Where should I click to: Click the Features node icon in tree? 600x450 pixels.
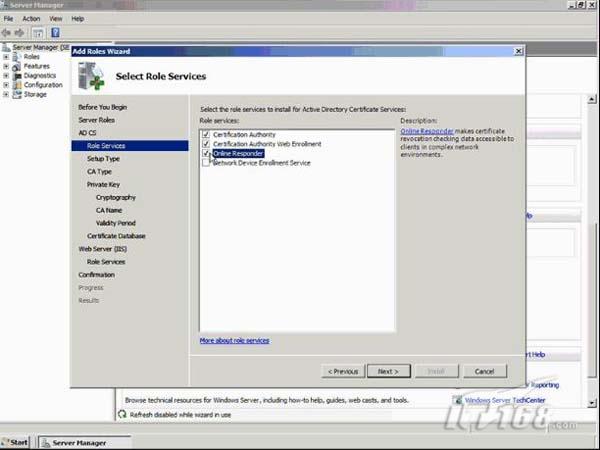[x=17, y=66]
